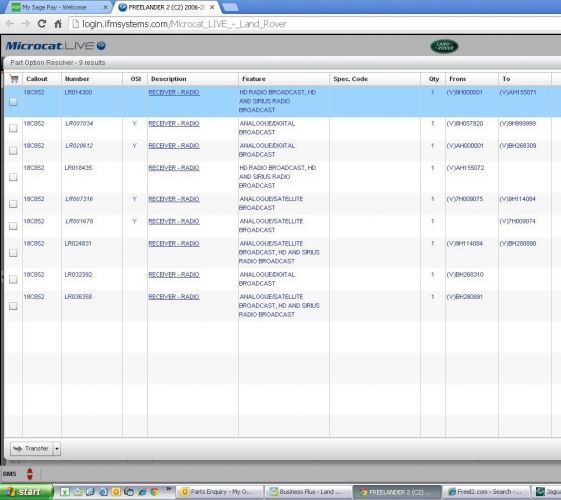
Task: Launch Chrome from the quick launch bar
Action: [x=155, y=492]
